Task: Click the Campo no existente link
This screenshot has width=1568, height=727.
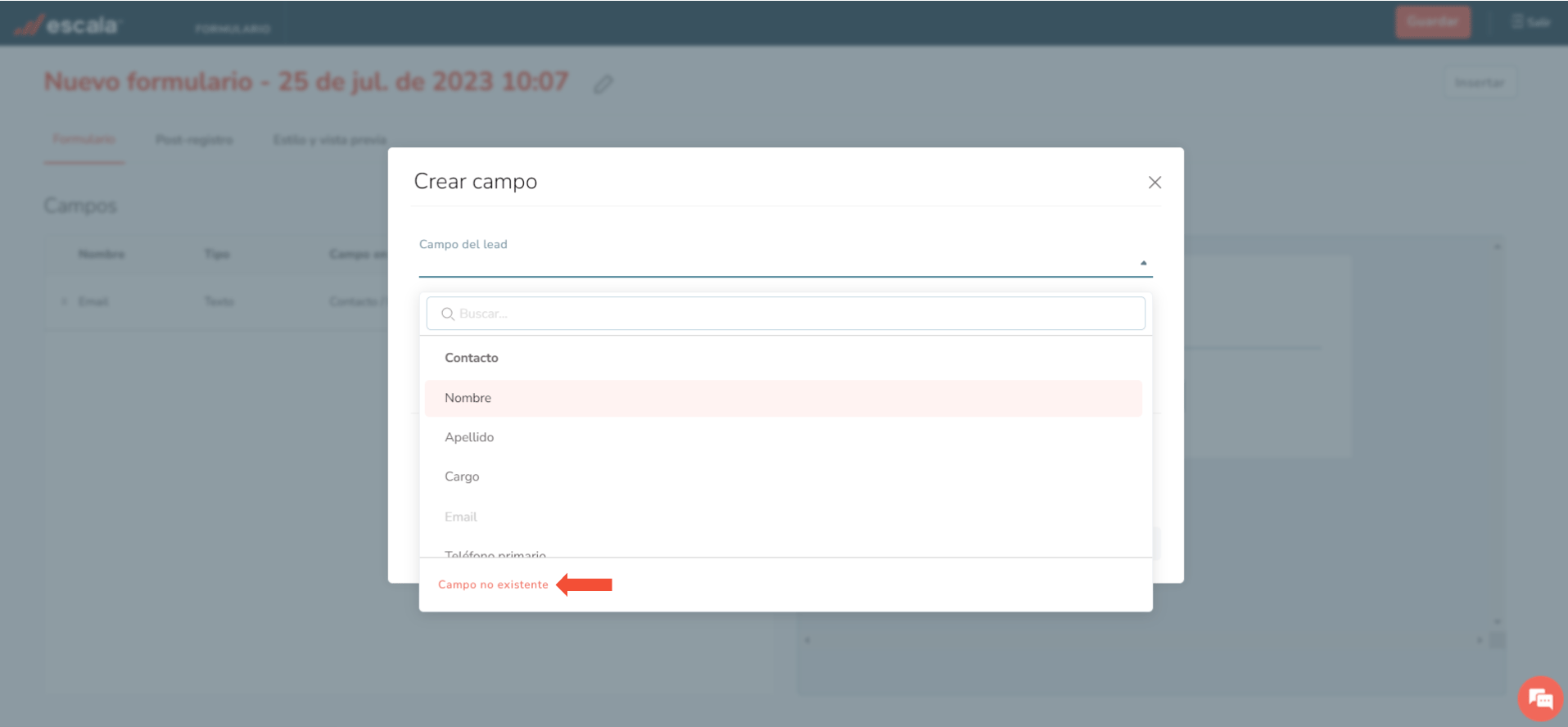Action: (493, 585)
